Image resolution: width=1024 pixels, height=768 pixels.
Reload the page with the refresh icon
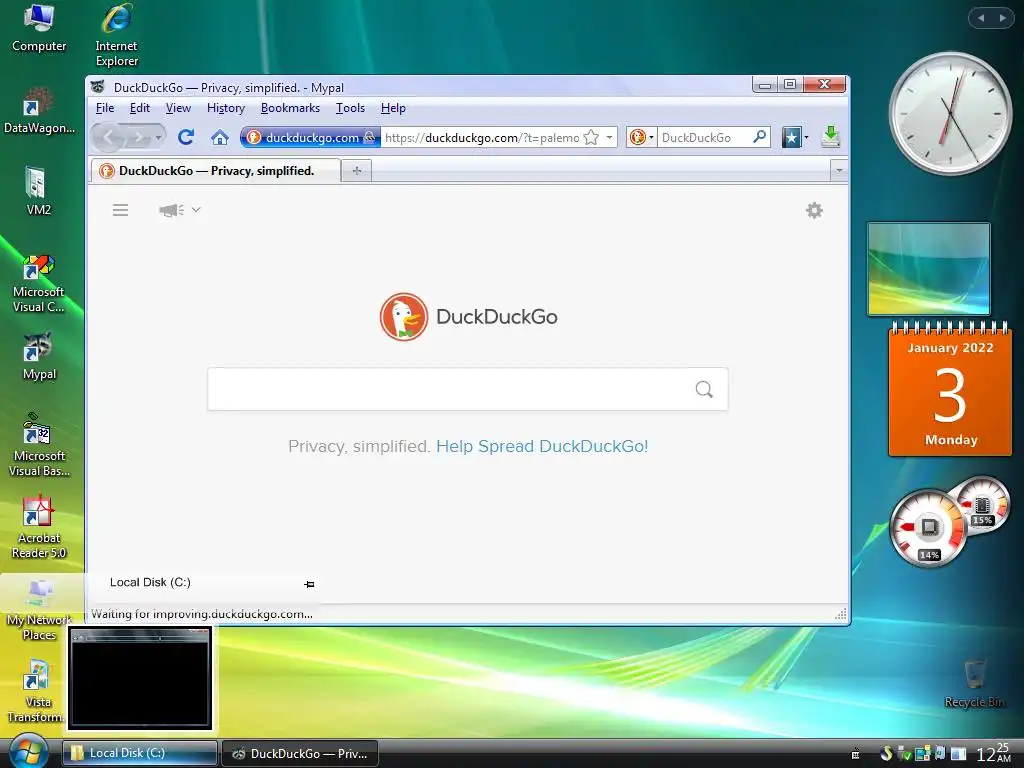click(x=185, y=137)
